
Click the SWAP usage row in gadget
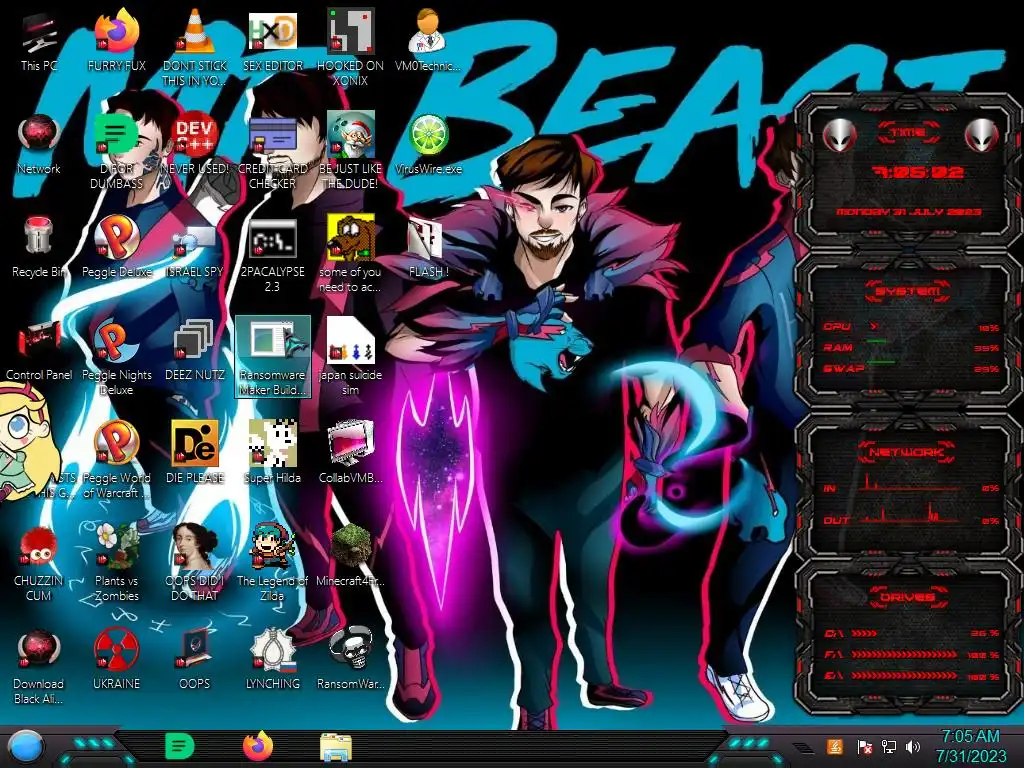(x=911, y=368)
